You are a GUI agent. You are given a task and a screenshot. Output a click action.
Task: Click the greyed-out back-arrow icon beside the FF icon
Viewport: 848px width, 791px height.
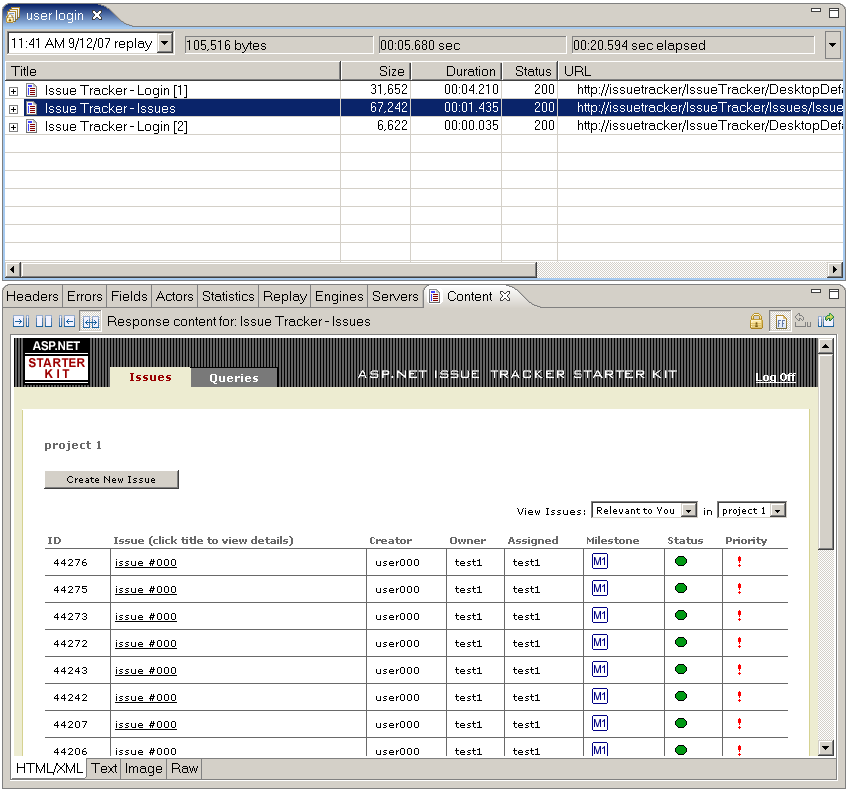click(803, 321)
